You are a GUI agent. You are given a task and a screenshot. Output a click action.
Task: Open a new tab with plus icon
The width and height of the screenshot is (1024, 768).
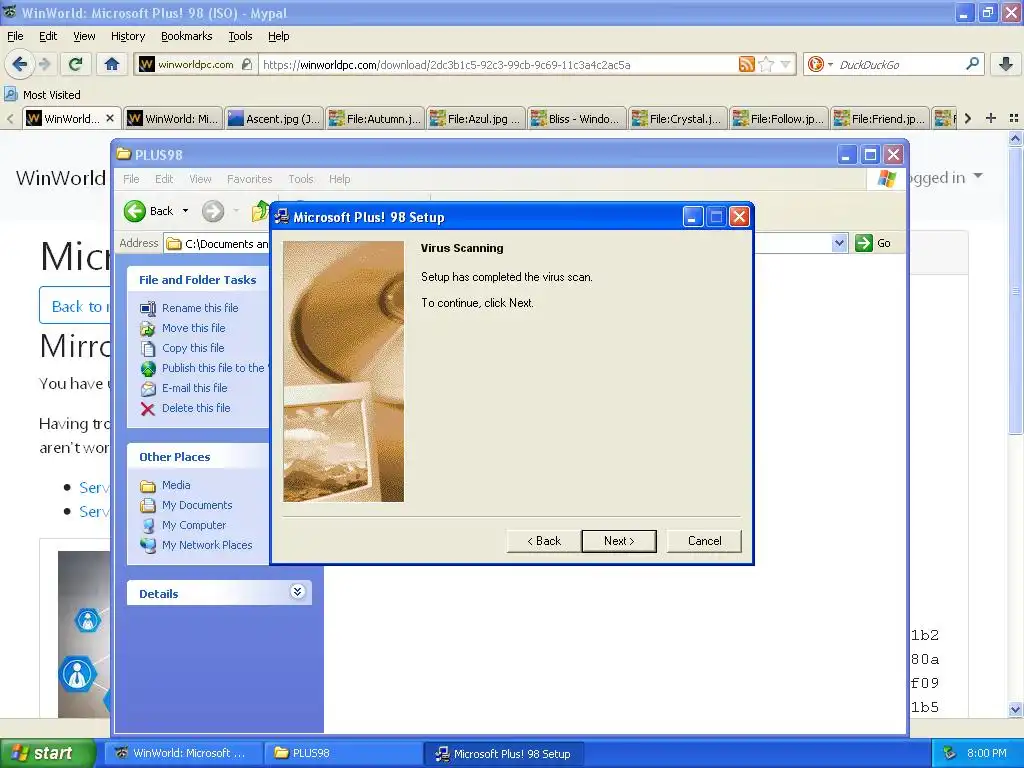coord(991,118)
